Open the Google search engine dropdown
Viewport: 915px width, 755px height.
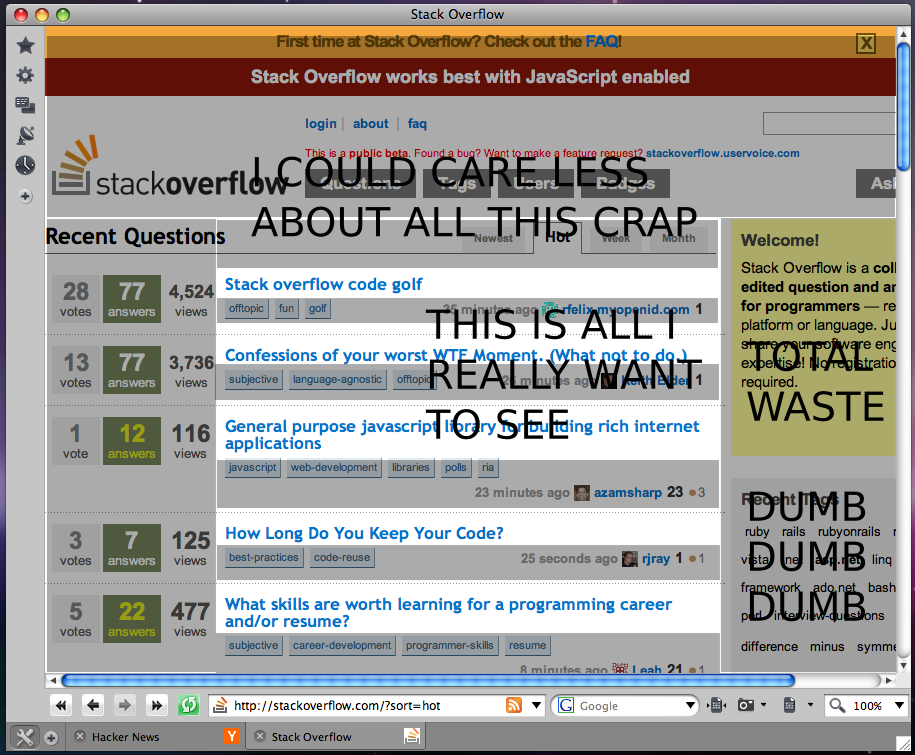[x=690, y=705]
